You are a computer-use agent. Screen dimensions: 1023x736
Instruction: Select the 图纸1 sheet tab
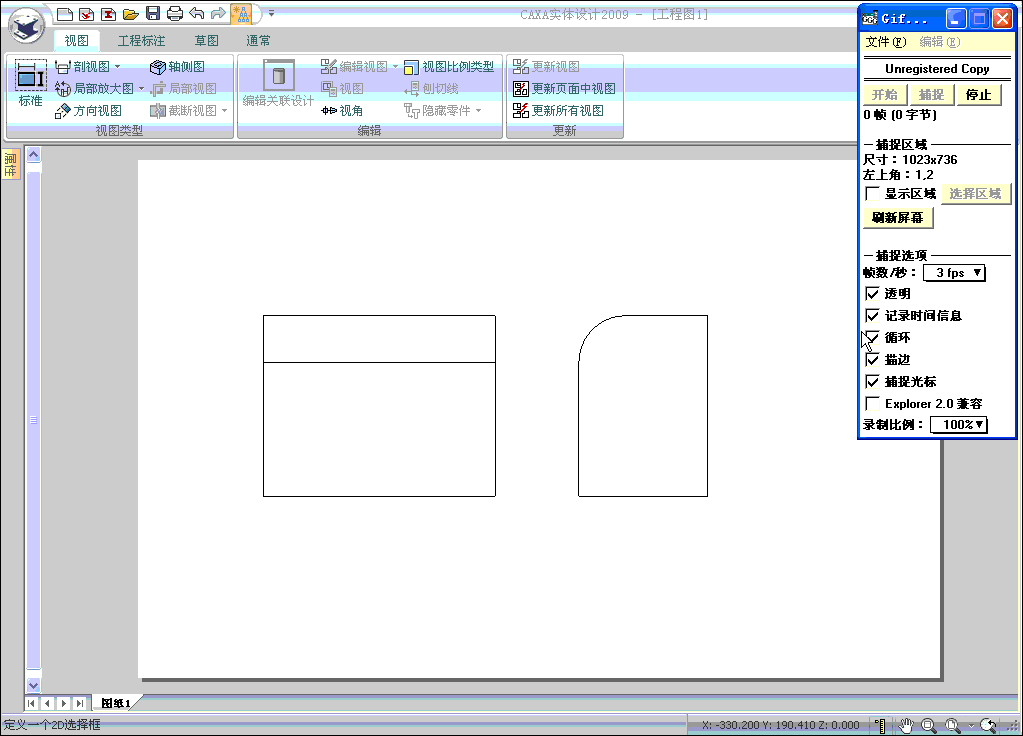[116, 703]
